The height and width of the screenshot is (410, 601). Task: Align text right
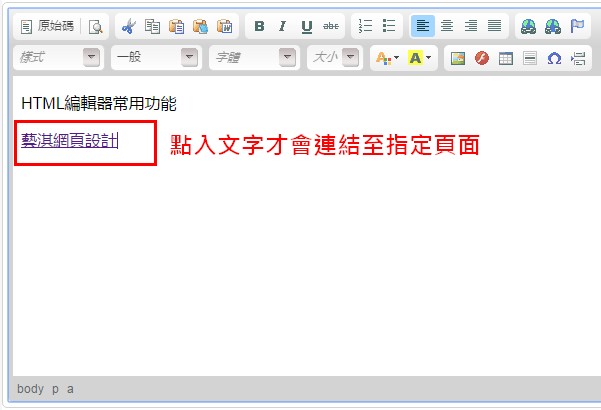coord(471,26)
